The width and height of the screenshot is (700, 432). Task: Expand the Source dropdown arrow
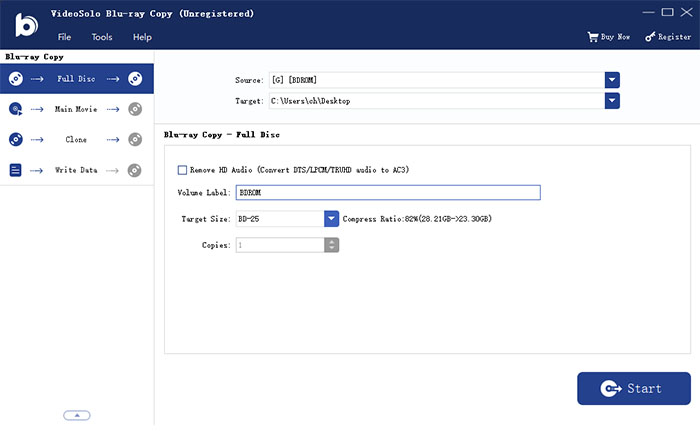[x=612, y=80]
